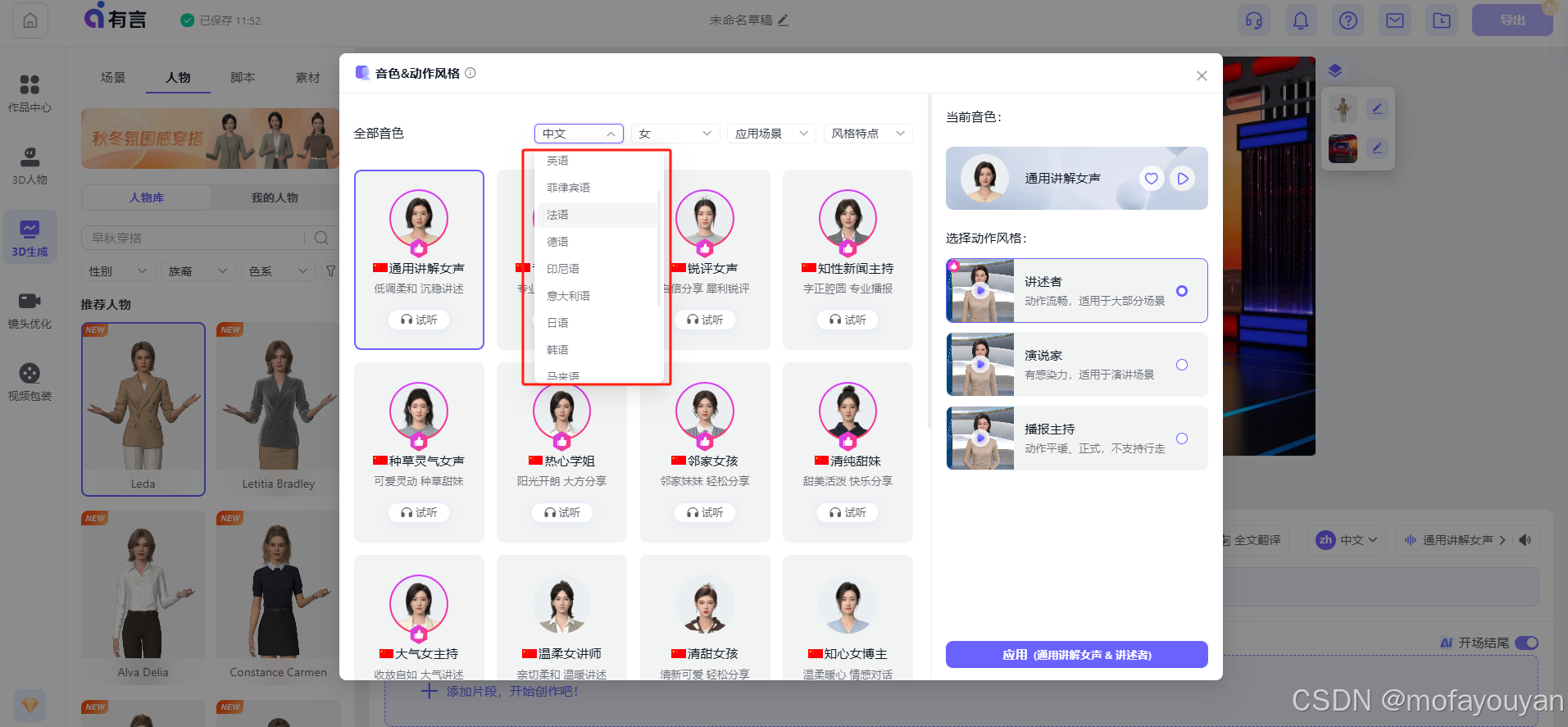Apply the 通用讲解女声 & 讲述者 selection
This screenshot has width=1568, height=727.
click(x=1076, y=655)
